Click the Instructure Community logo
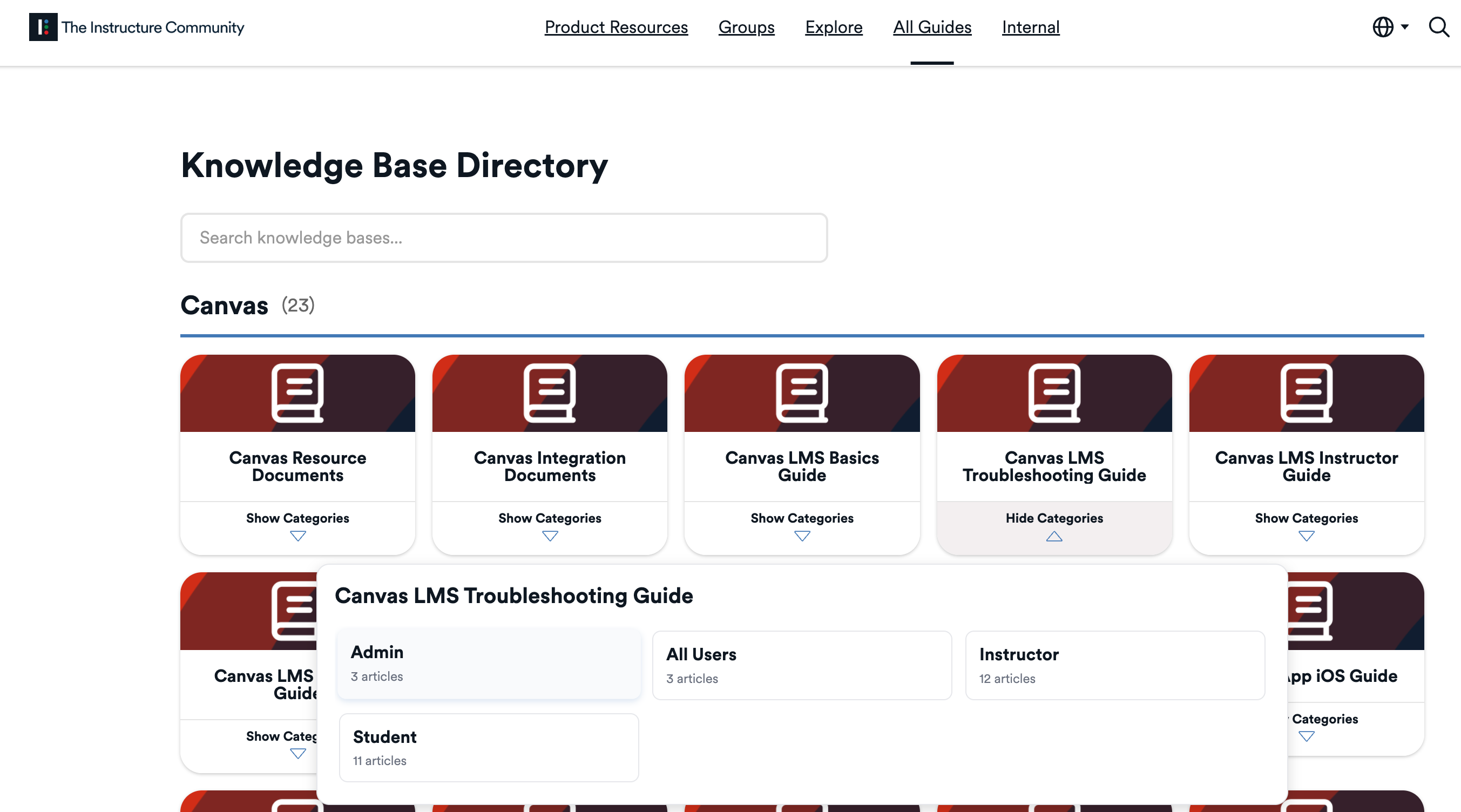 tap(136, 26)
